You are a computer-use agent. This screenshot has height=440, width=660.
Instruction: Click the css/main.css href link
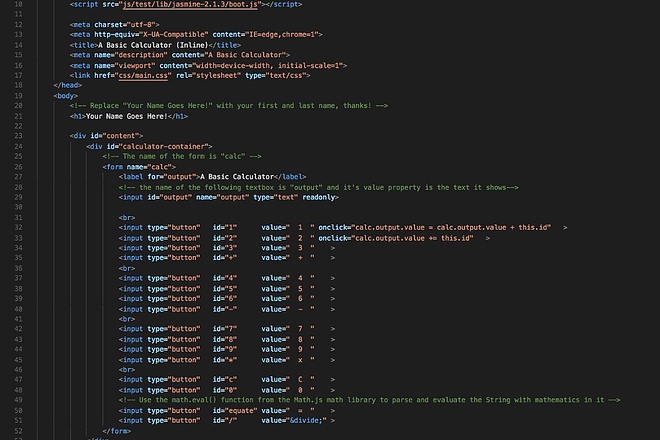[143, 76]
